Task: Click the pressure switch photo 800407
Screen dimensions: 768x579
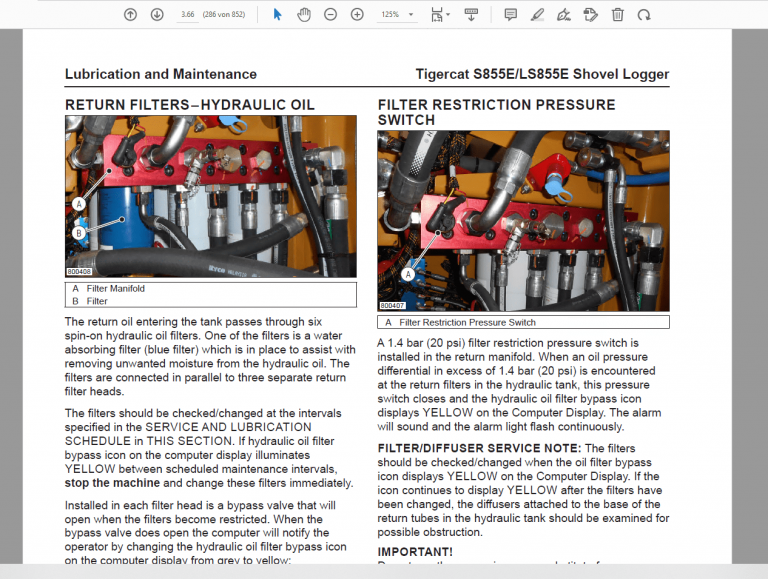Action: click(x=523, y=220)
